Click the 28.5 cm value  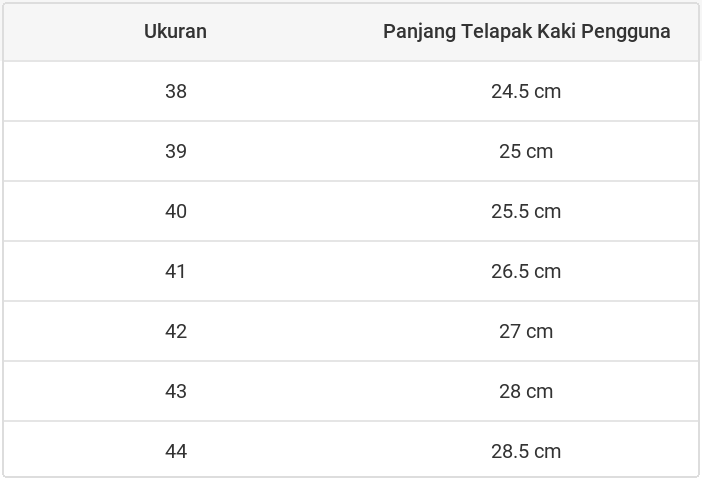click(x=526, y=451)
